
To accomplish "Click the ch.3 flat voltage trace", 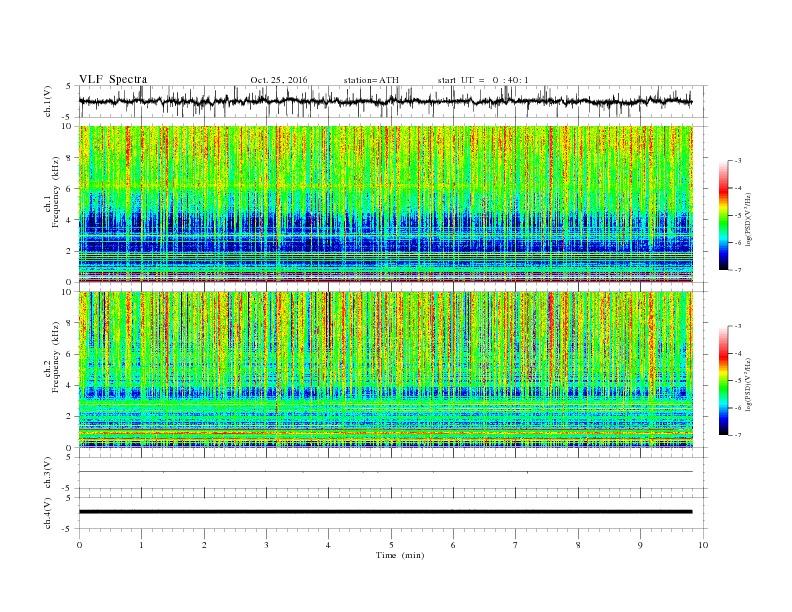I will (x=385, y=472).
